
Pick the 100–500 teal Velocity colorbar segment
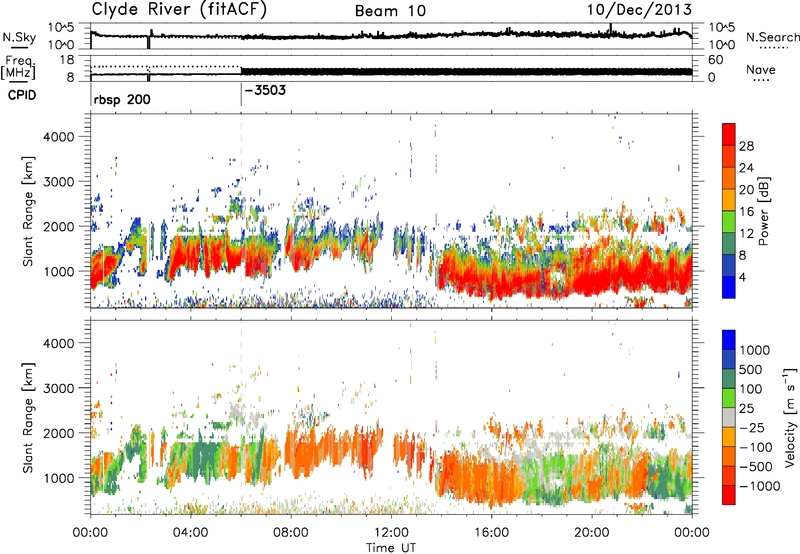tap(729, 378)
